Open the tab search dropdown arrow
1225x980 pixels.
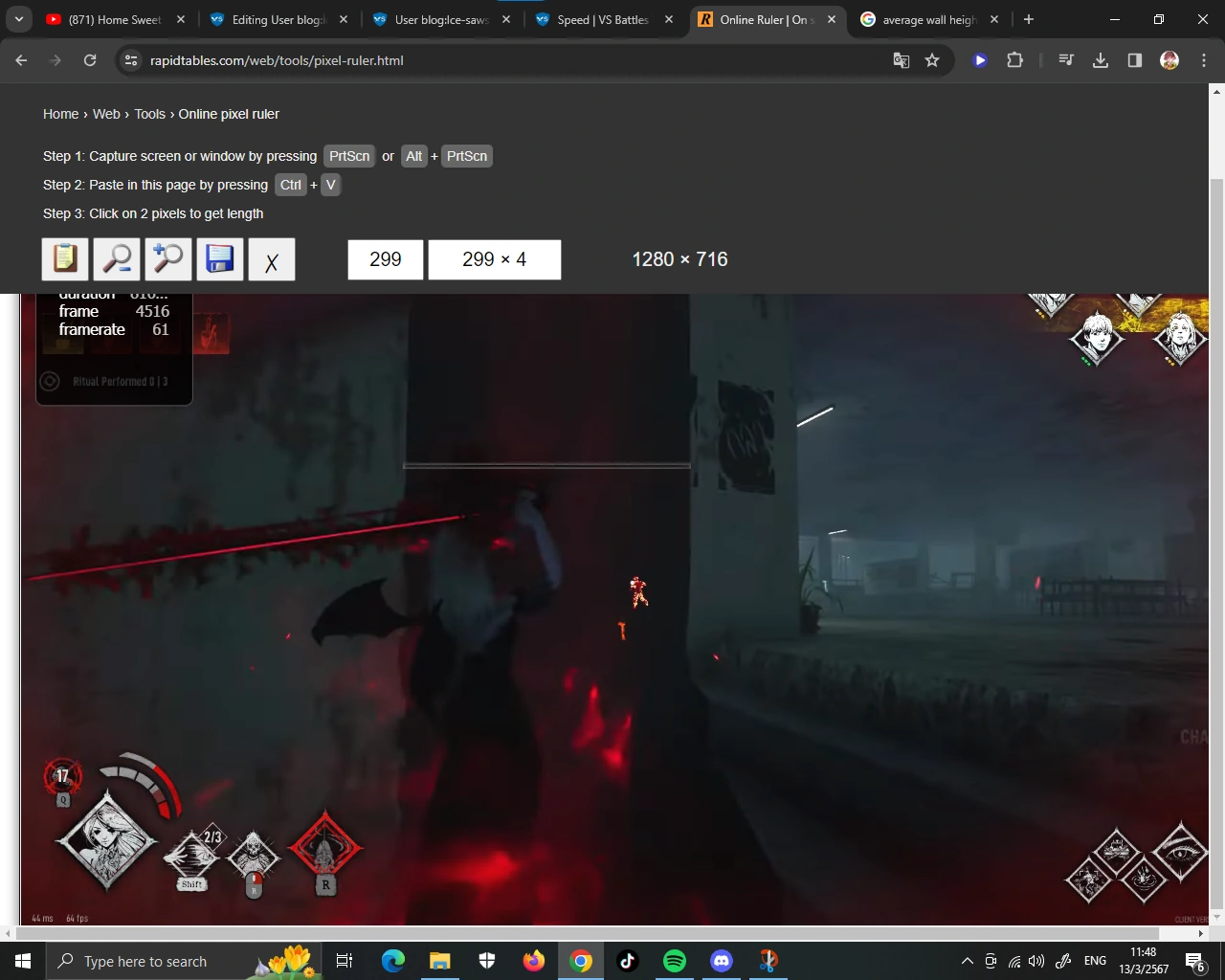pyautogui.click(x=18, y=19)
